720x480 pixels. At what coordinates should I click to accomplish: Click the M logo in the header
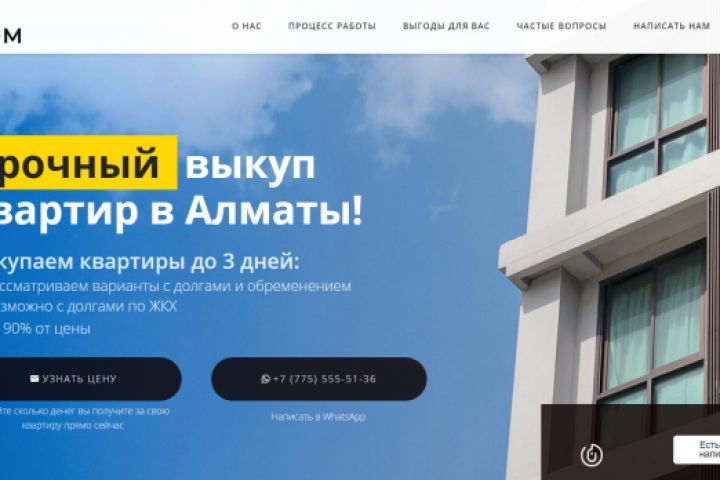(x=11, y=35)
